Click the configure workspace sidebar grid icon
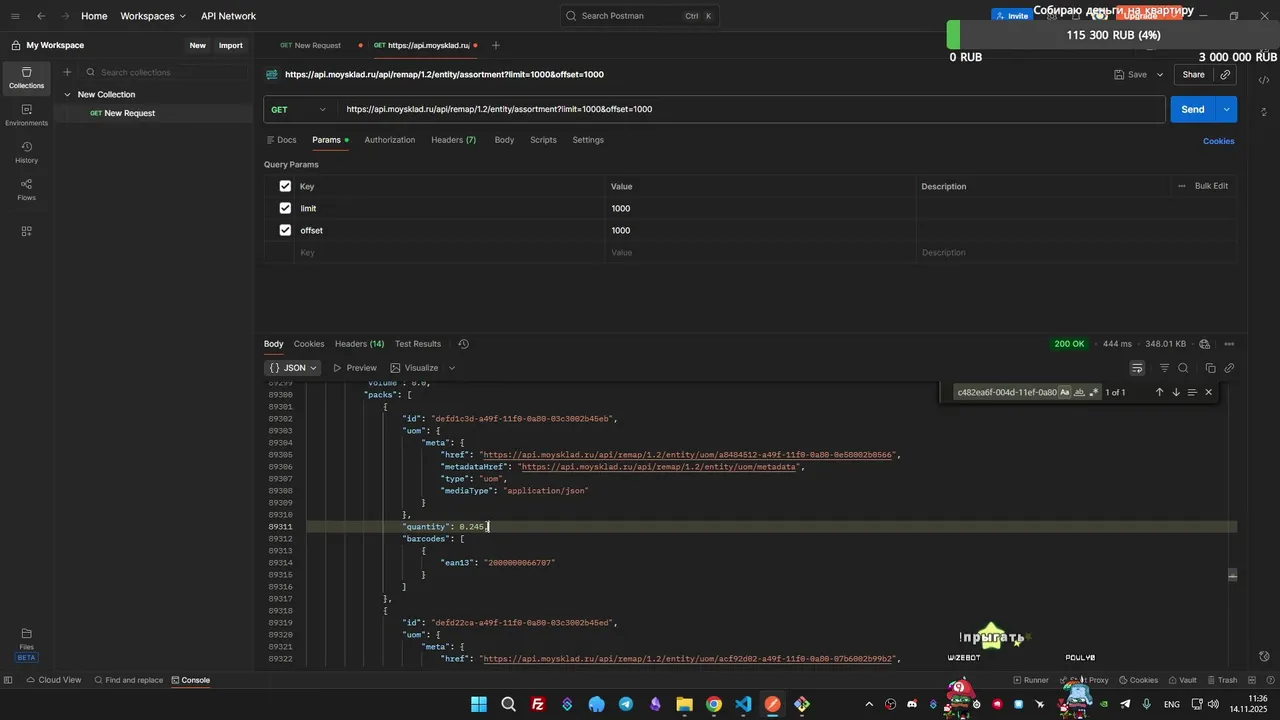 click(26, 231)
